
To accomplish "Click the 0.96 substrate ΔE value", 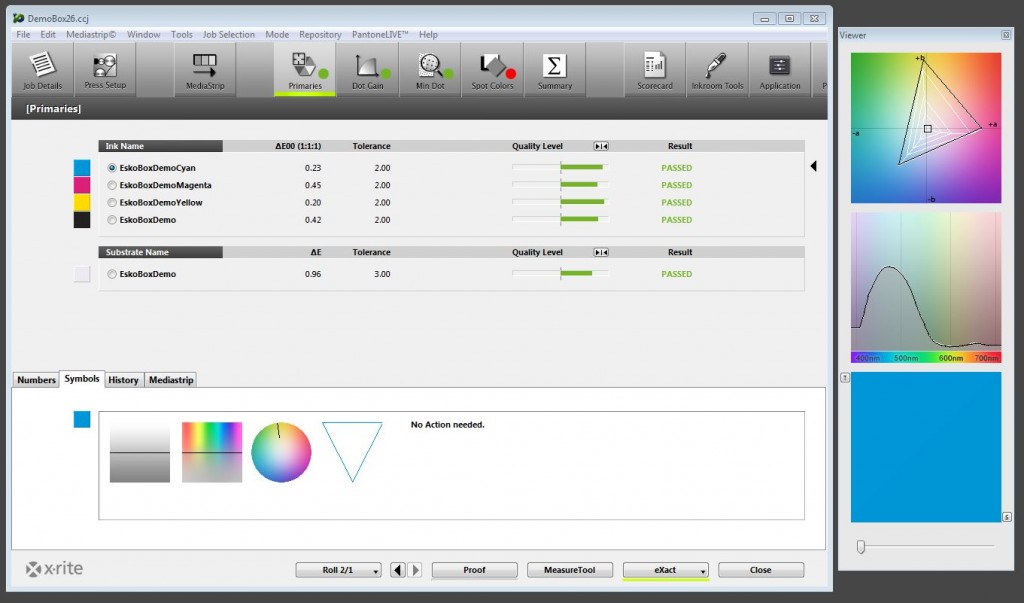I will coord(313,274).
